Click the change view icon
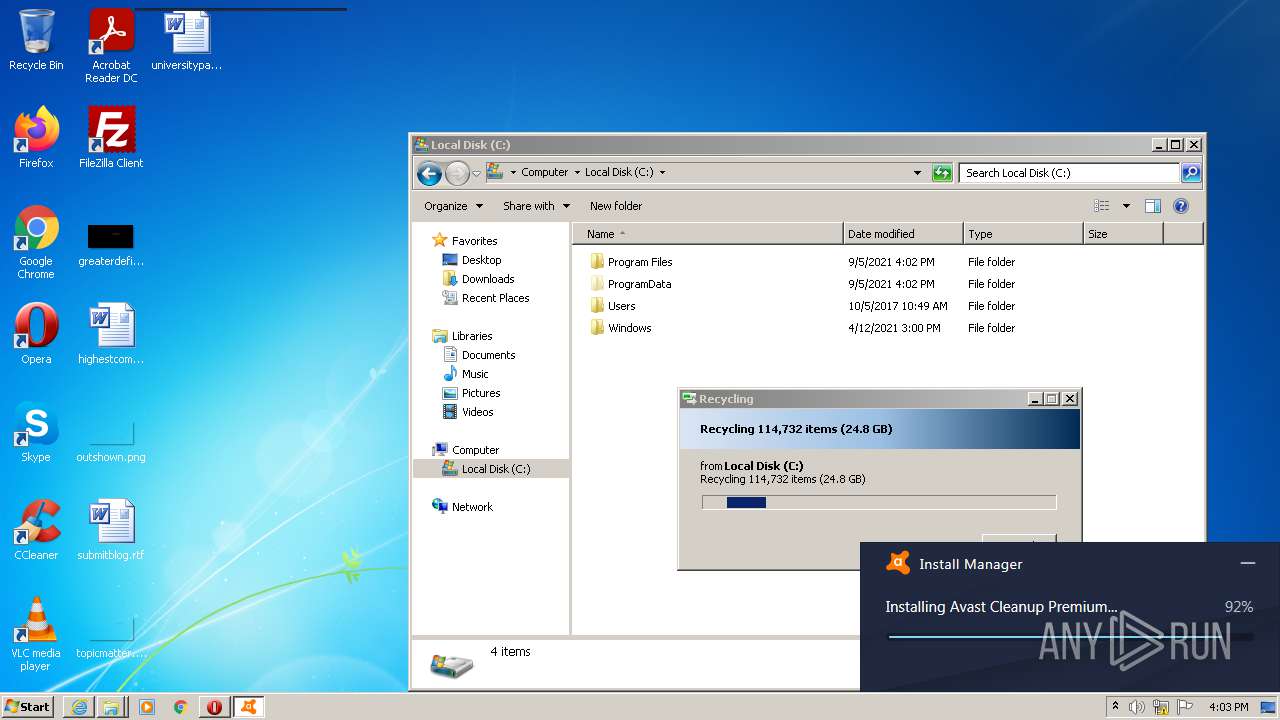The image size is (1280, 720). pos(1101,206)
